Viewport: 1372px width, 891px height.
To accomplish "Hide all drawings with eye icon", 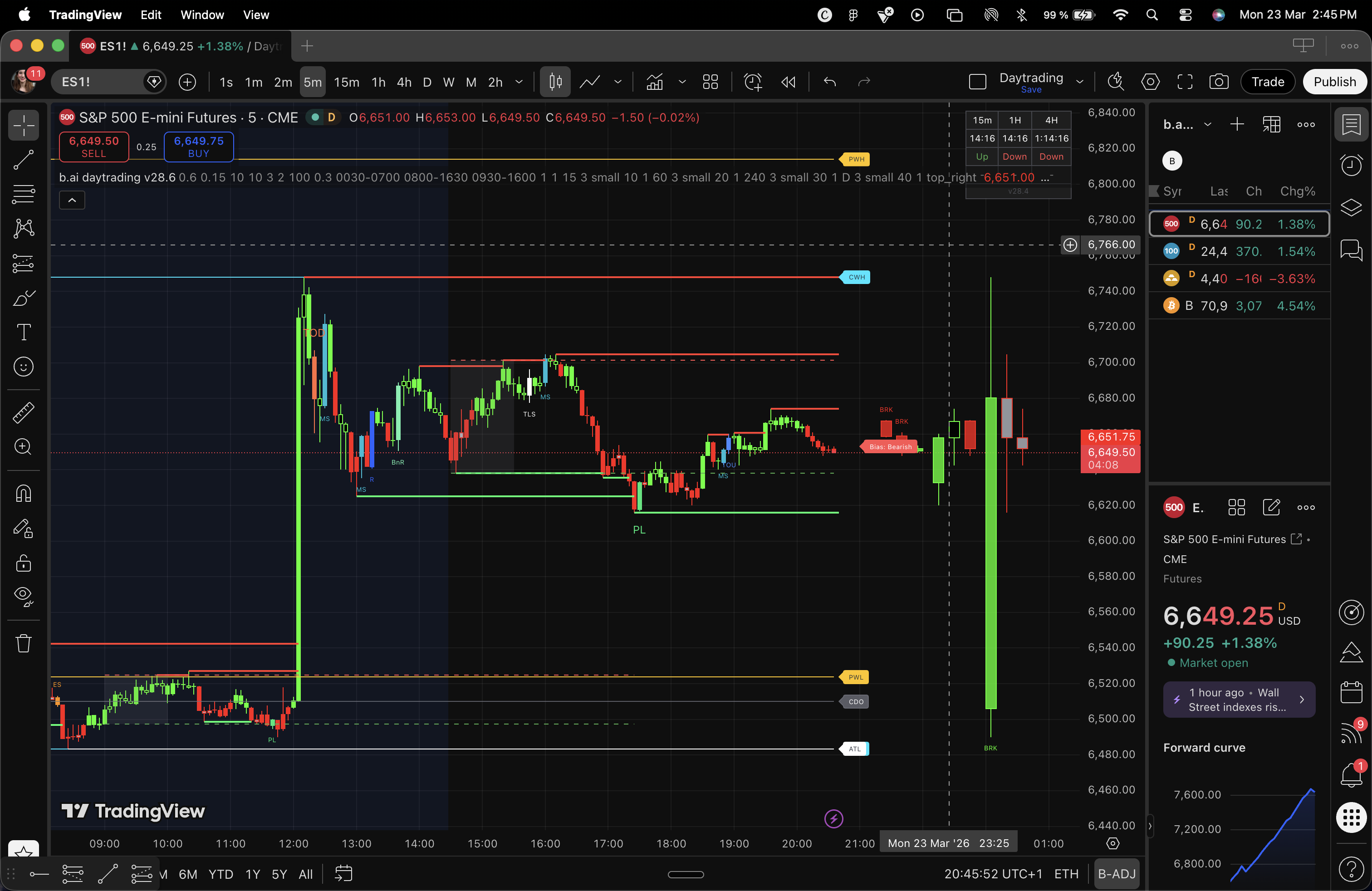I will [24, 597].
